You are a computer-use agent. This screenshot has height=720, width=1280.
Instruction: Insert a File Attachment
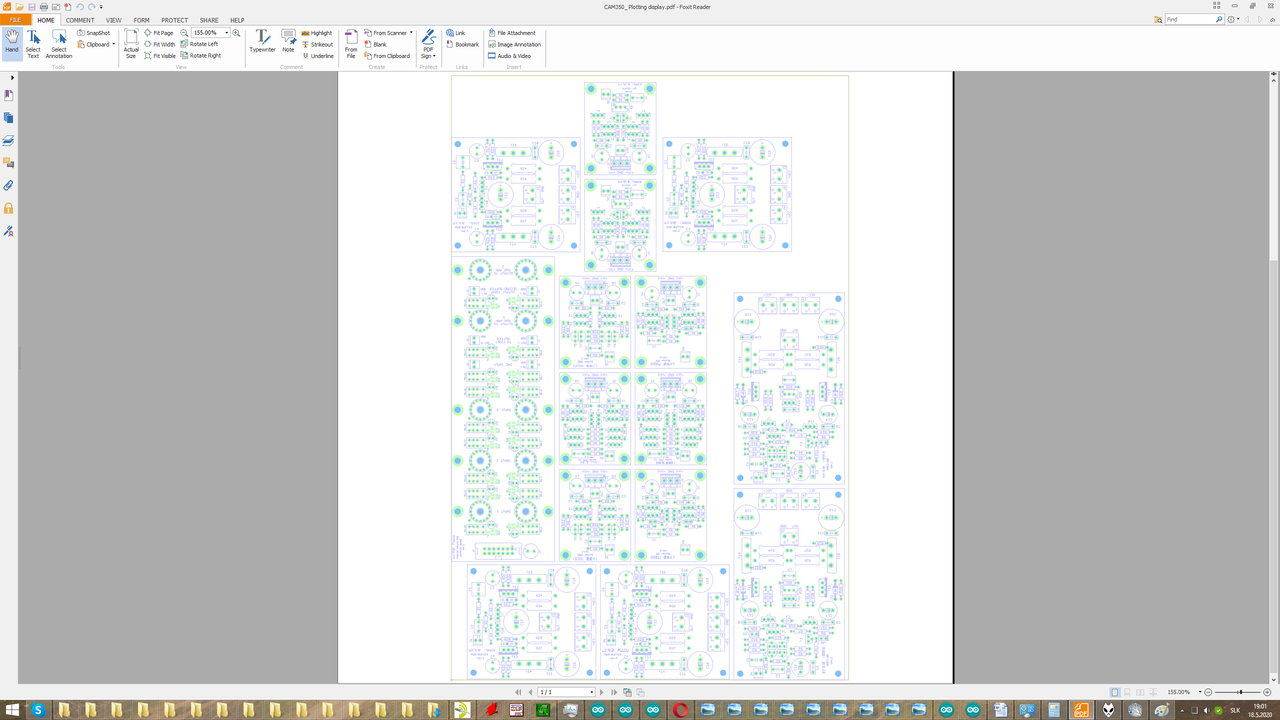[512, 33]
